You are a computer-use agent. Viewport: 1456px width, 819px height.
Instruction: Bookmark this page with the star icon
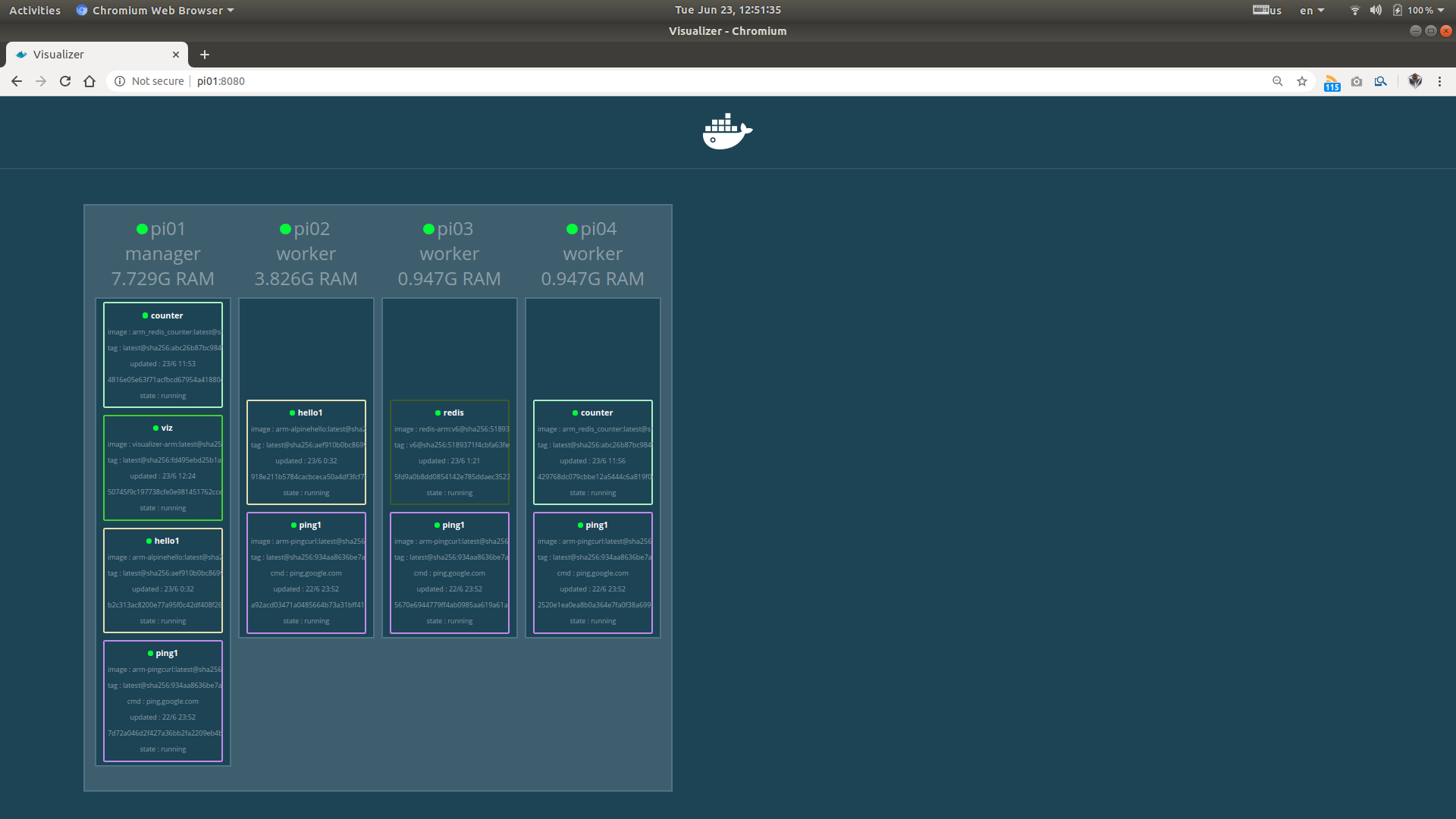1302,81
